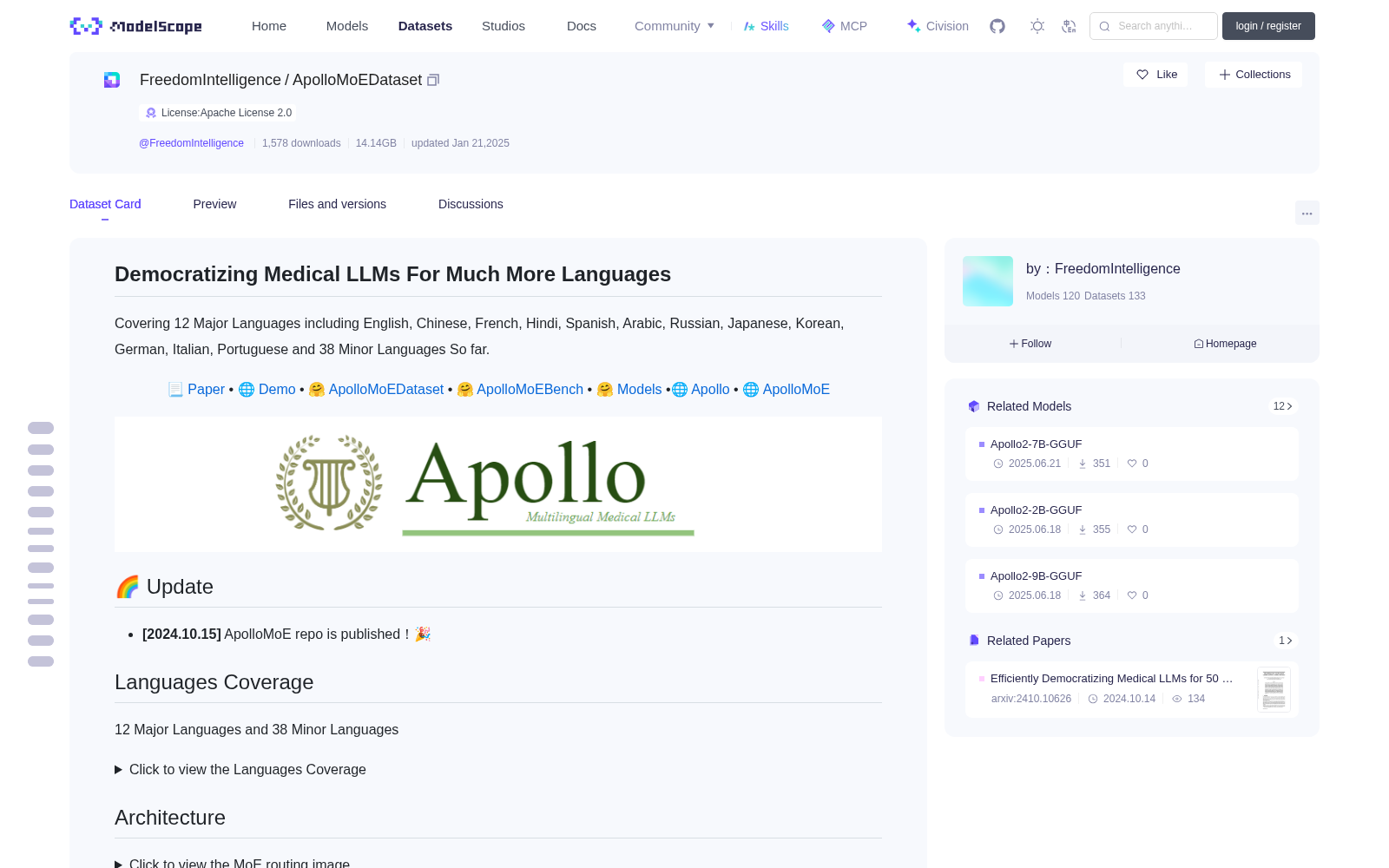This screenshot has height=868, width=1389.
Task: Open the GitHub icon link
Action: (x=997, y=26)
